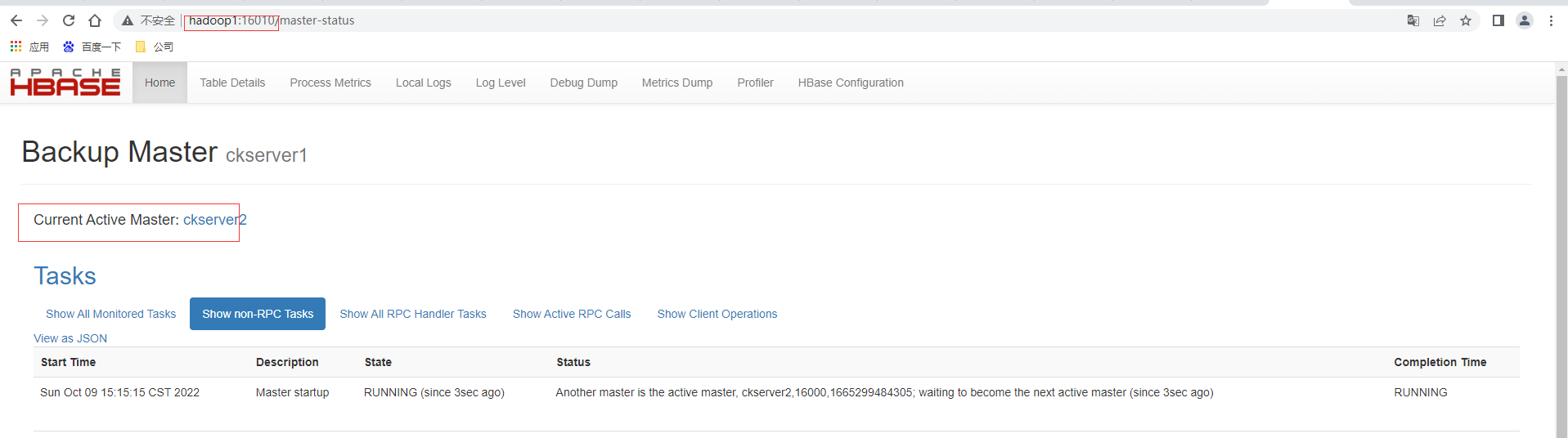Switch to Show Active RPC Calls
This screenshot has width=1568, height=438.
572,314
